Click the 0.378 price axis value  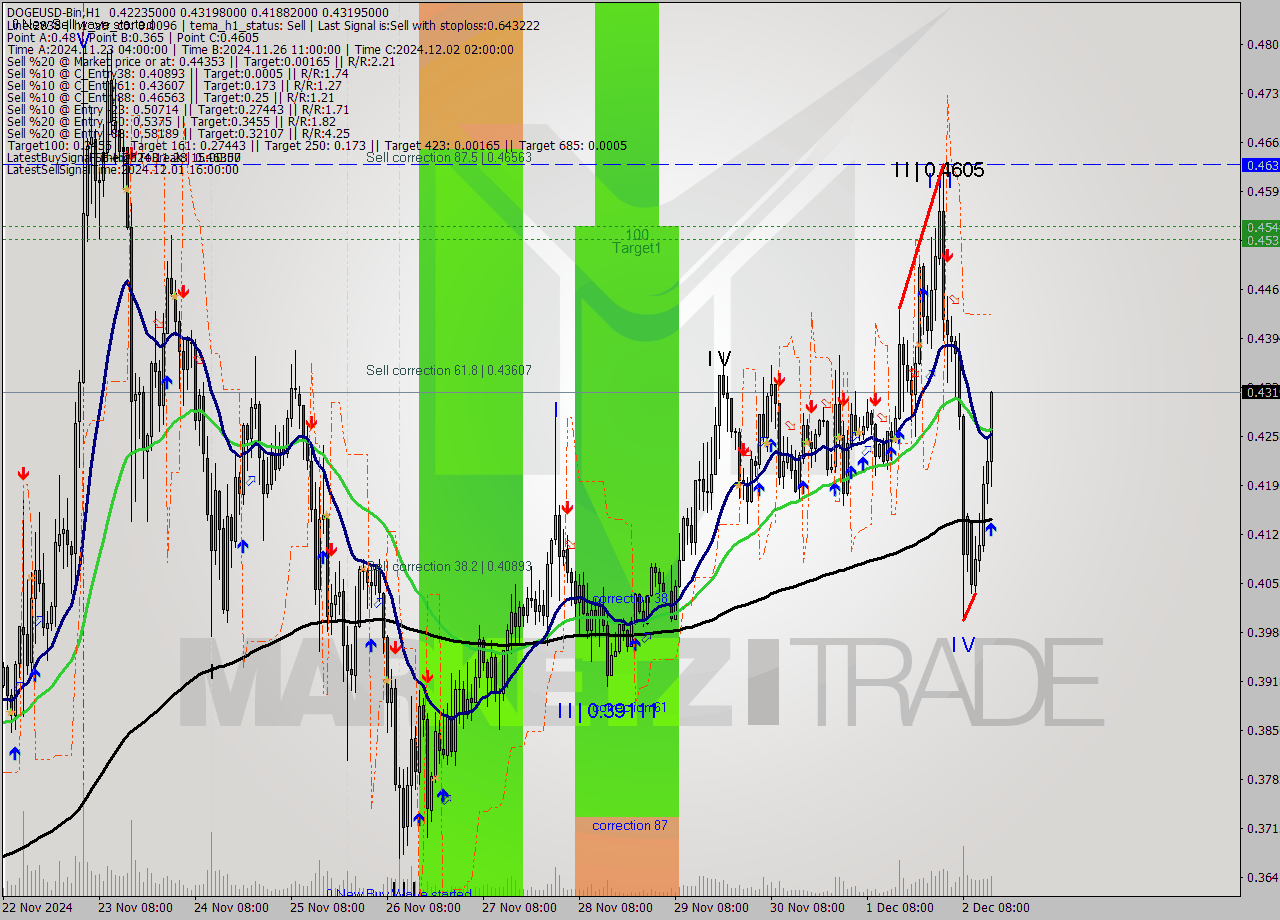1263,779
